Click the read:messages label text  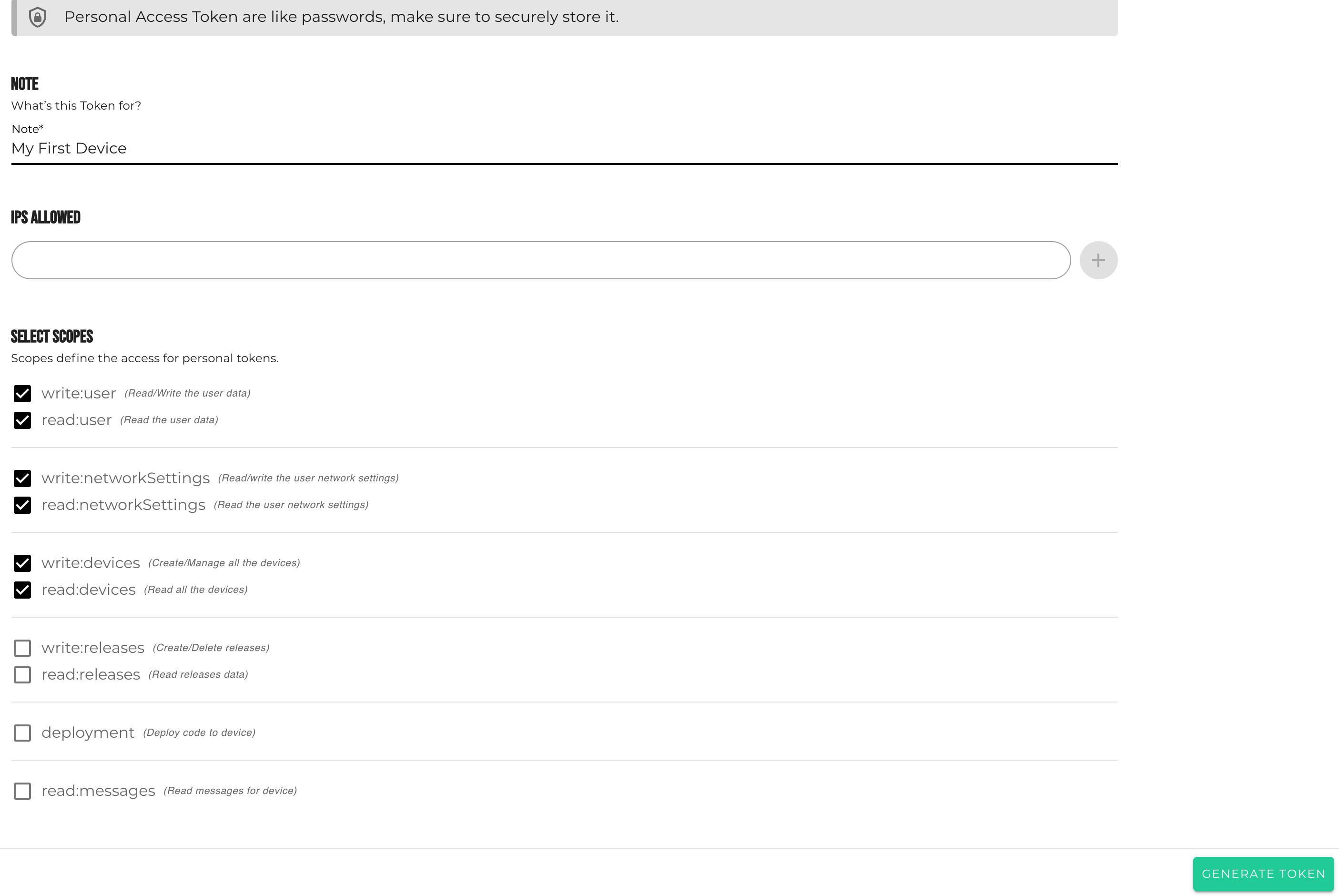(x=98, y=792)
